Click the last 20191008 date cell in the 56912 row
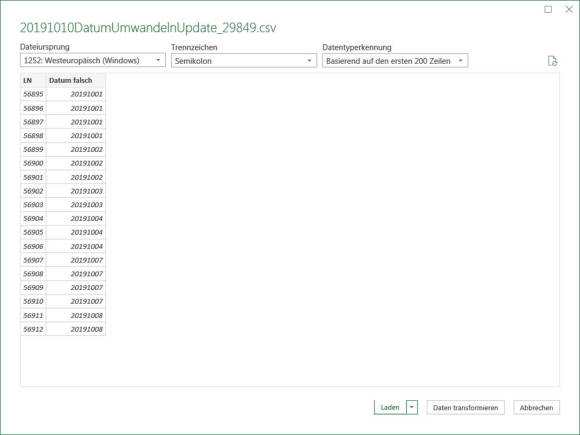580x435 pixels. [x=76, y=329]
